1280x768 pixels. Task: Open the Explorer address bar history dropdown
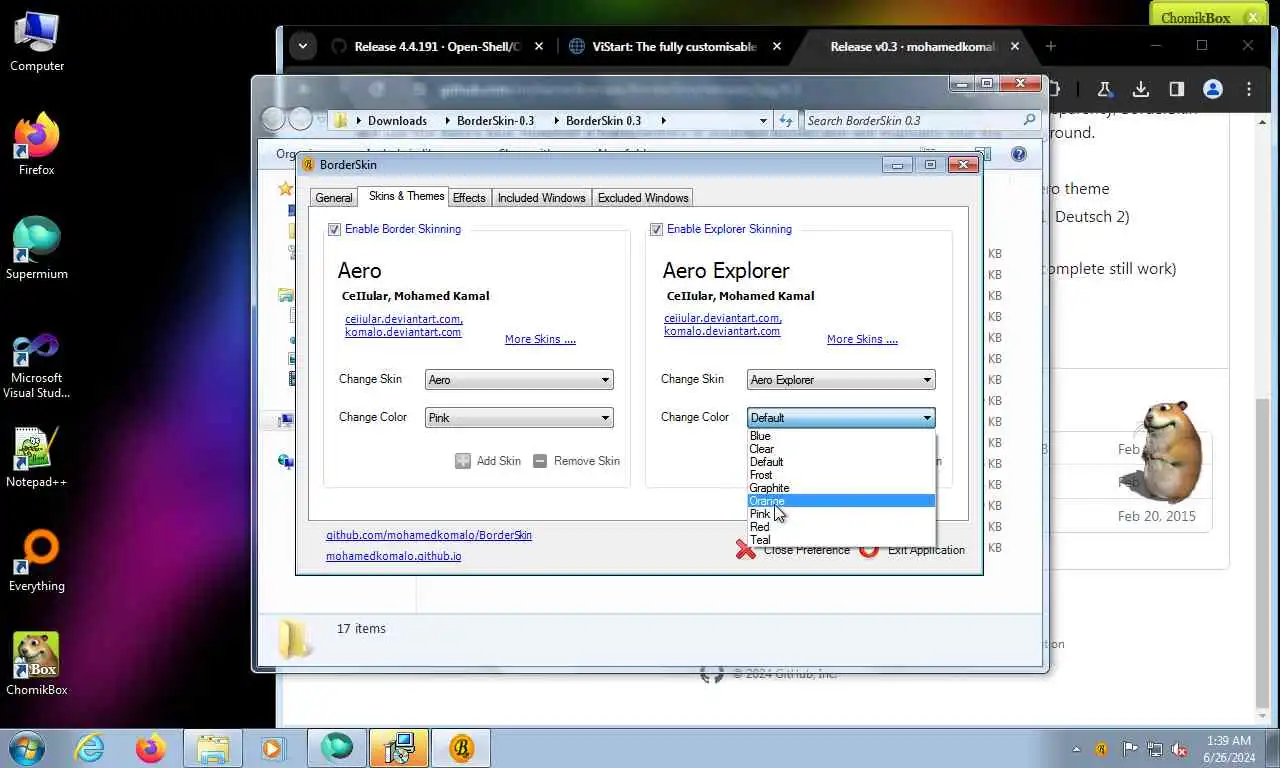(x=764, y=120)
